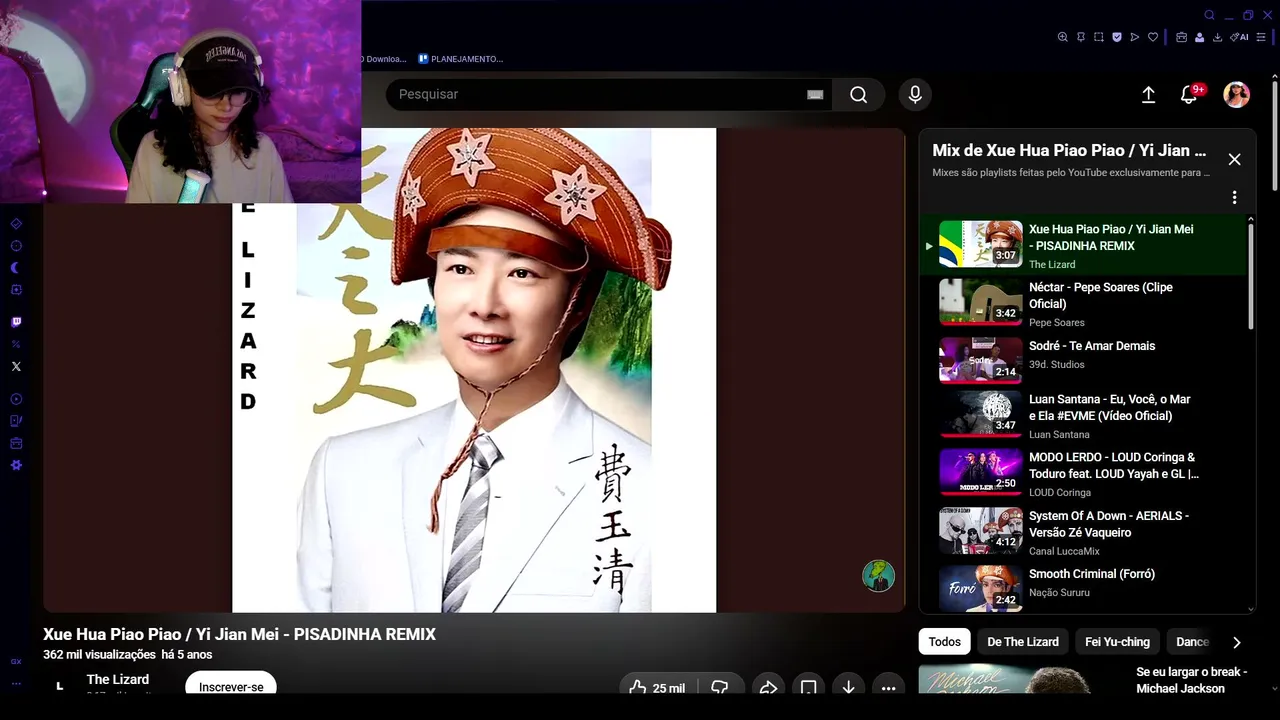Open The Lizard channel name link
Screen dimensions: 1280x720
tap(118, 679)
